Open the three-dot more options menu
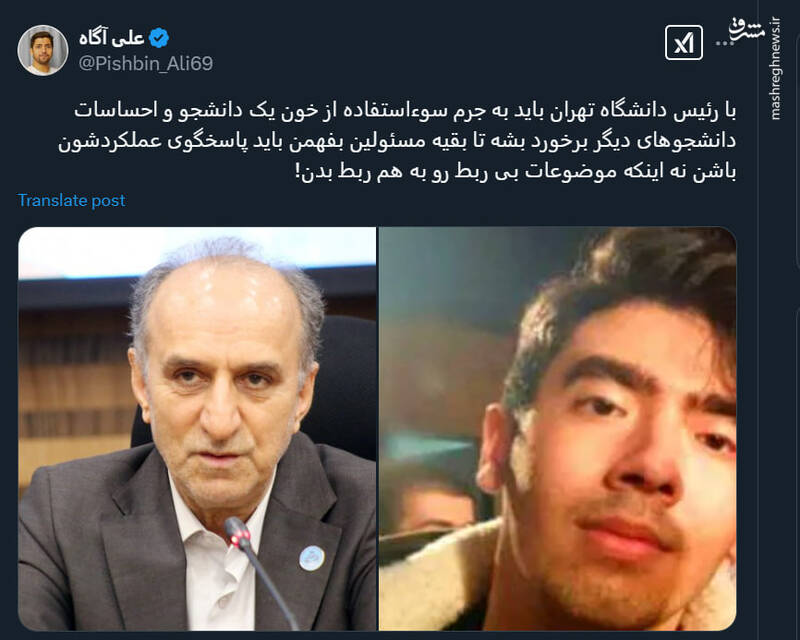This screenshot has width=800, height=640. [724, 44]
